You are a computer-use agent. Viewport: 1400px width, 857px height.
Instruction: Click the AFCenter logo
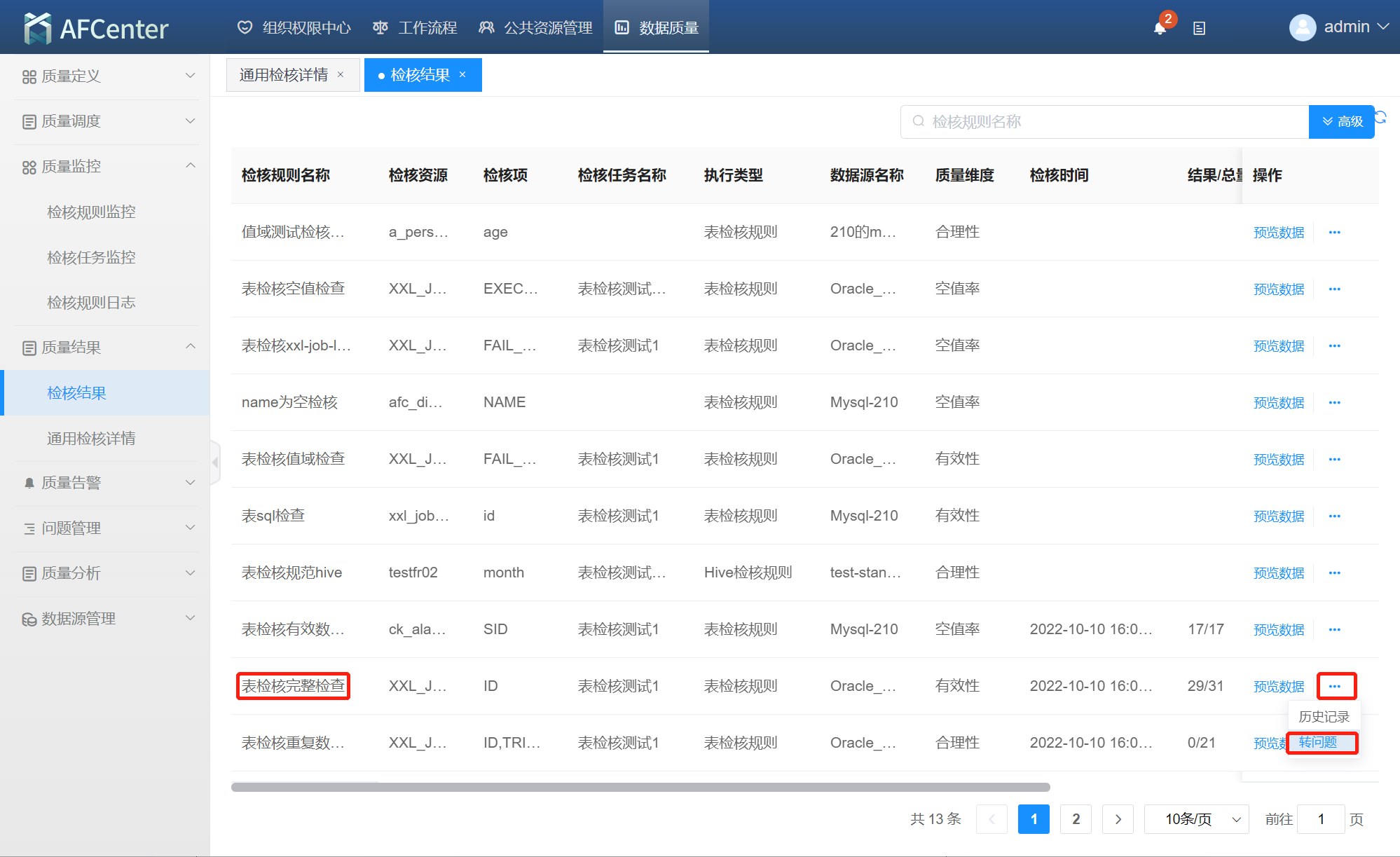click(x=96, y=28)
